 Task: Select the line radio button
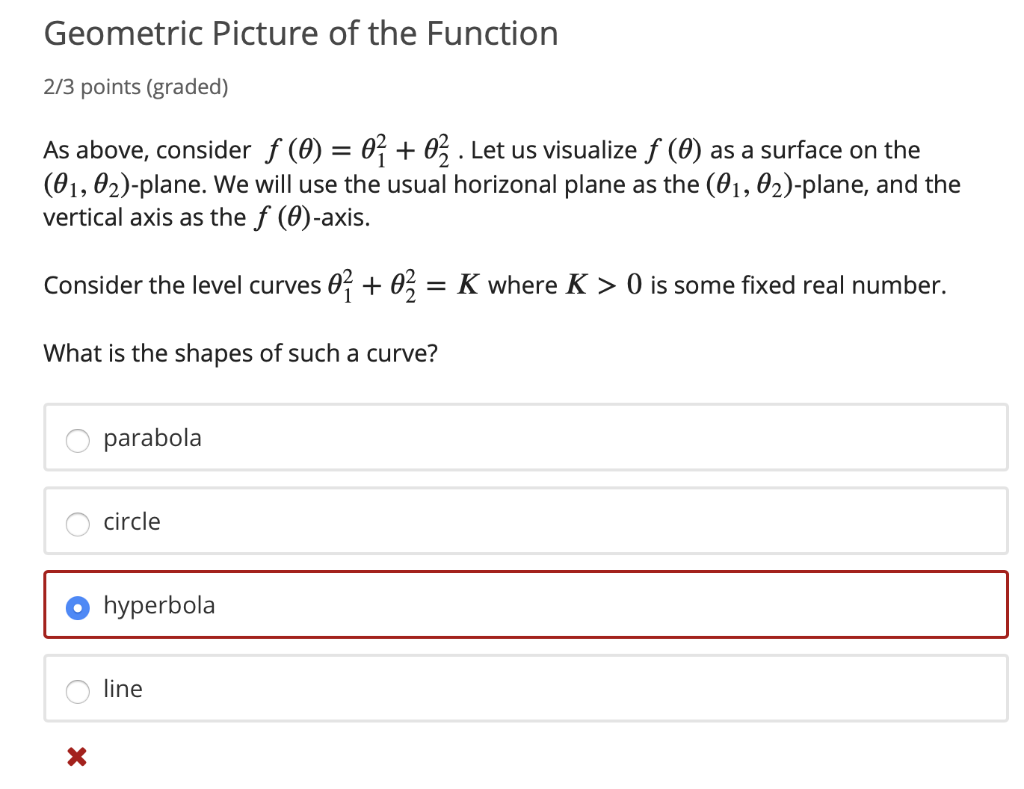tap(77, 690)
